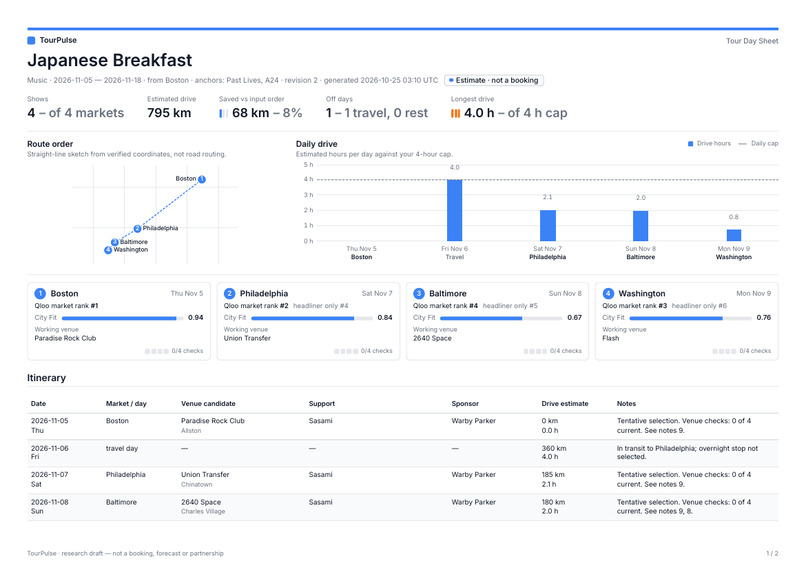This screenshot has width=806, height=570.
Task: Click the TourPulse blue square logo
Action: 31,40
